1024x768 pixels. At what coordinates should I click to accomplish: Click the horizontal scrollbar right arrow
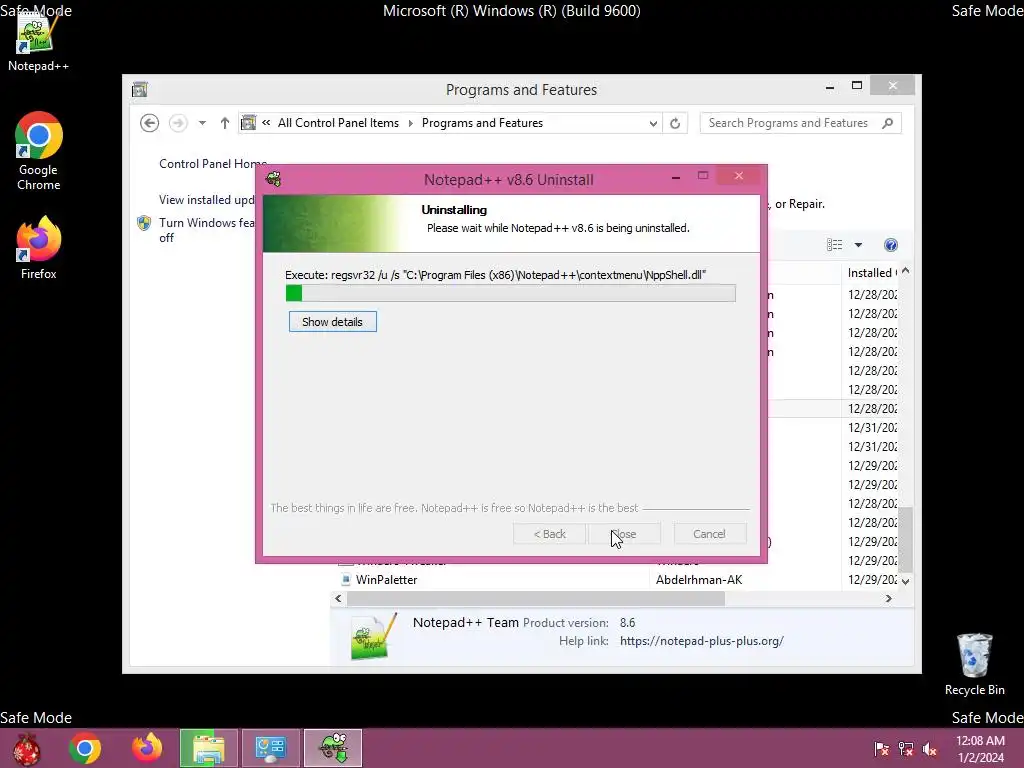point(888,598)
